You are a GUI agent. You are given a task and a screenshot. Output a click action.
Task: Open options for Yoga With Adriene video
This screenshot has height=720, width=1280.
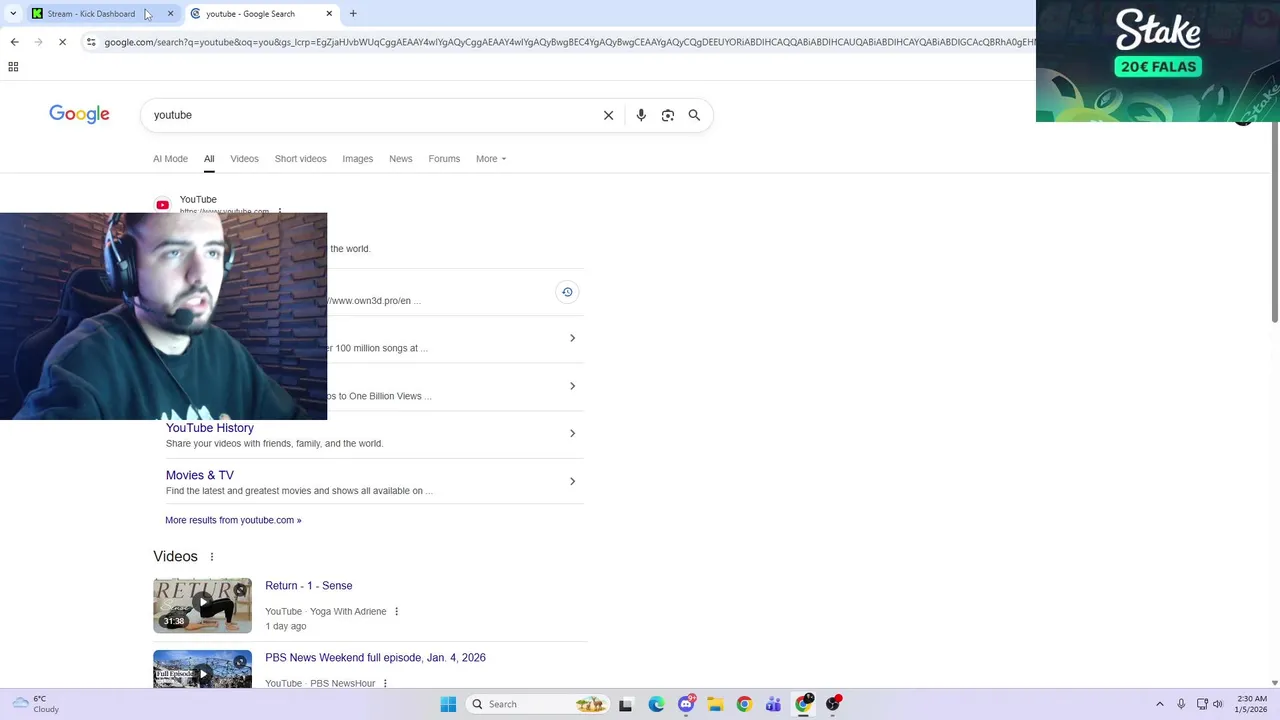click(397, 611)
